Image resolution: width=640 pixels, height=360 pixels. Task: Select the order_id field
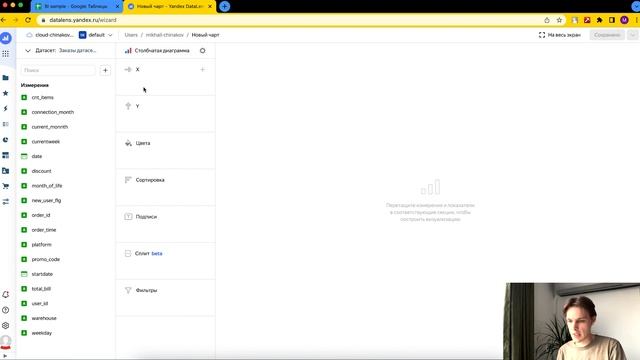41,215
